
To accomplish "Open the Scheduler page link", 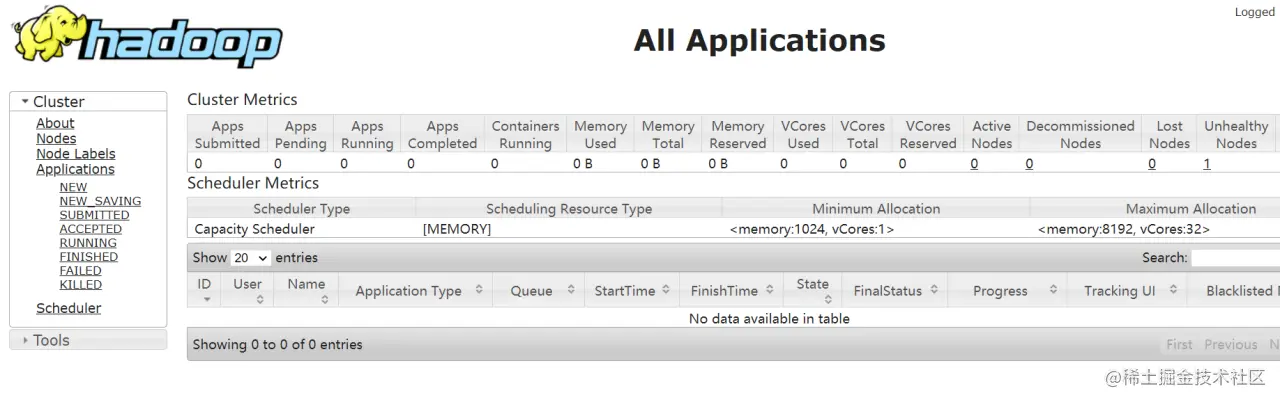I will click(x=68, y=308).
